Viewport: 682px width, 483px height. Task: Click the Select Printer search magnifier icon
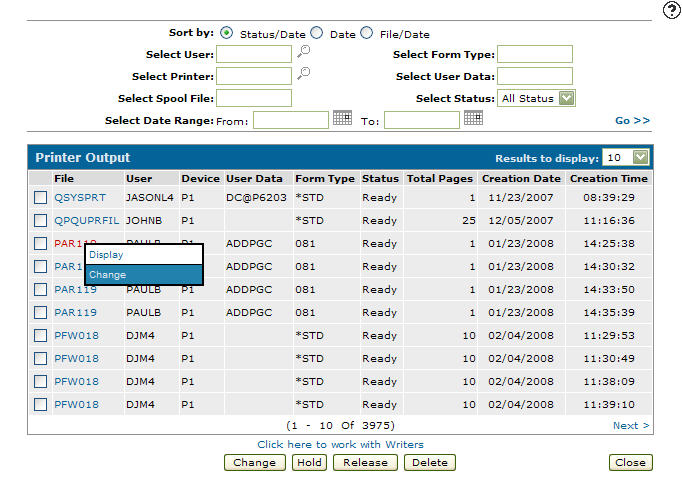[303, 75]
